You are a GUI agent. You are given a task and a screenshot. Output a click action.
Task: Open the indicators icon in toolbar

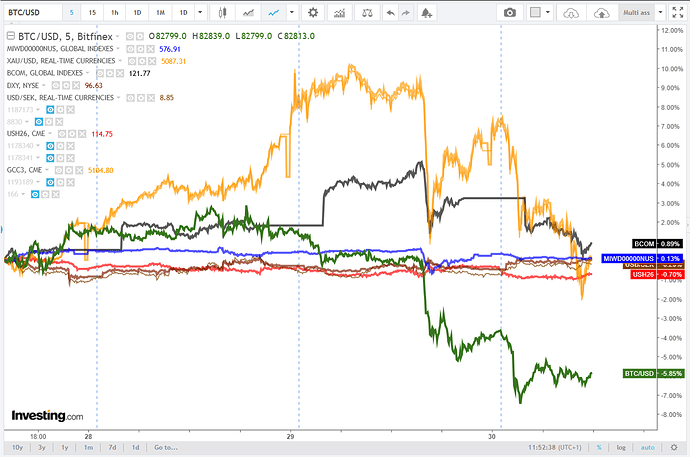(x=339, y=13)
